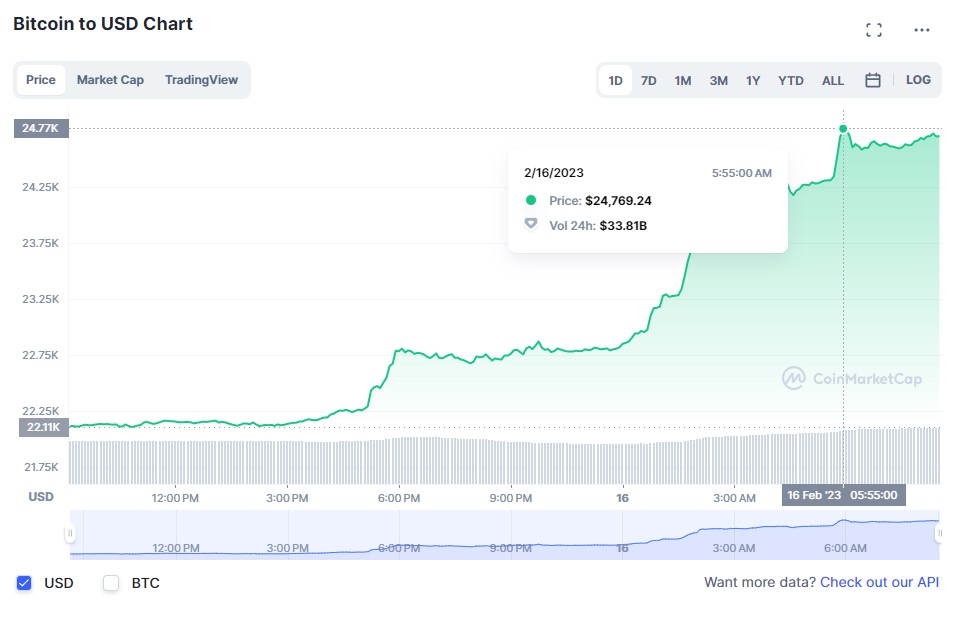Click the 16 Feb '23 05:55:00 time marker

843,495
